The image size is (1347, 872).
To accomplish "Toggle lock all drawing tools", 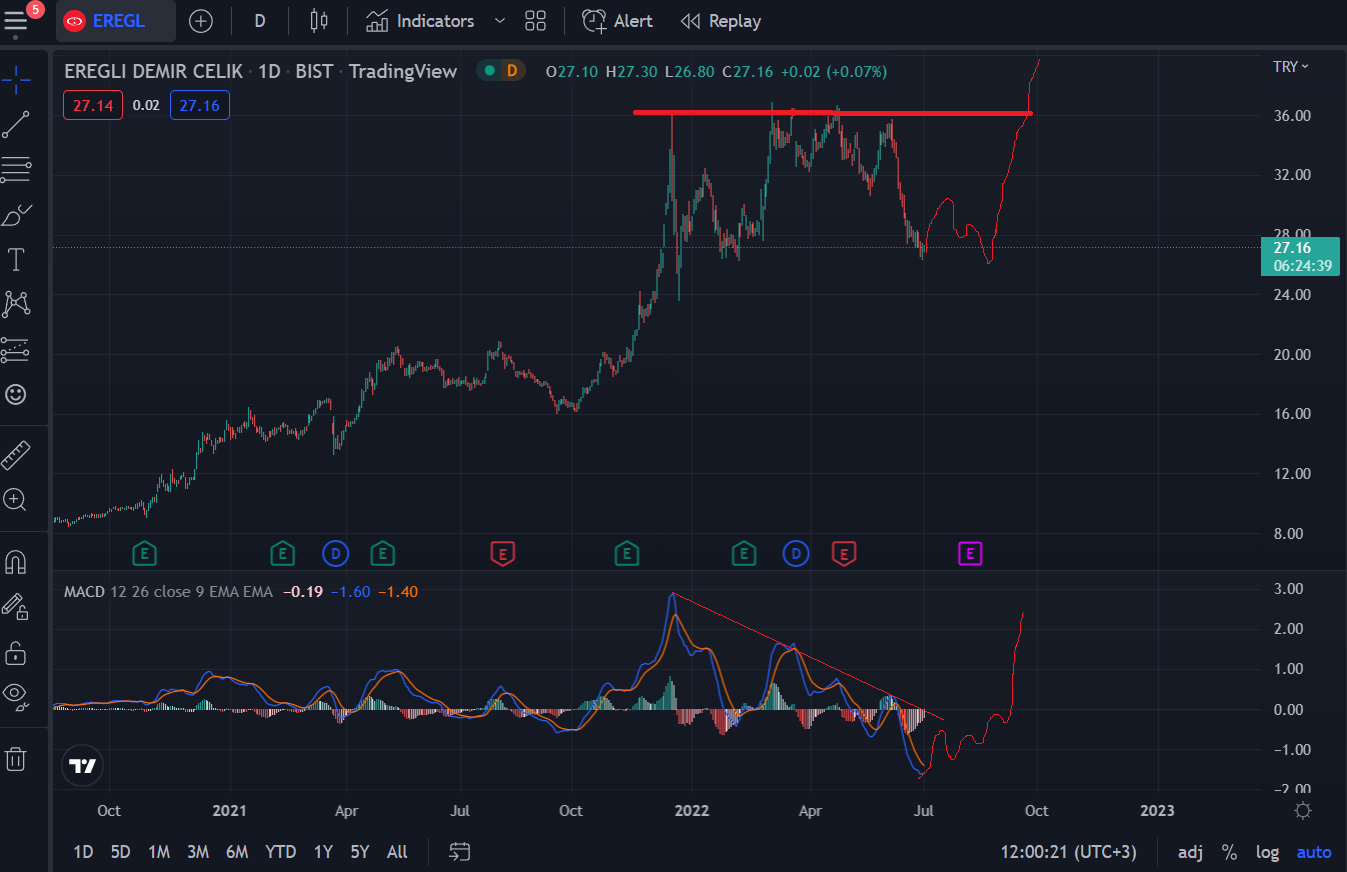I will pos(16,652).
